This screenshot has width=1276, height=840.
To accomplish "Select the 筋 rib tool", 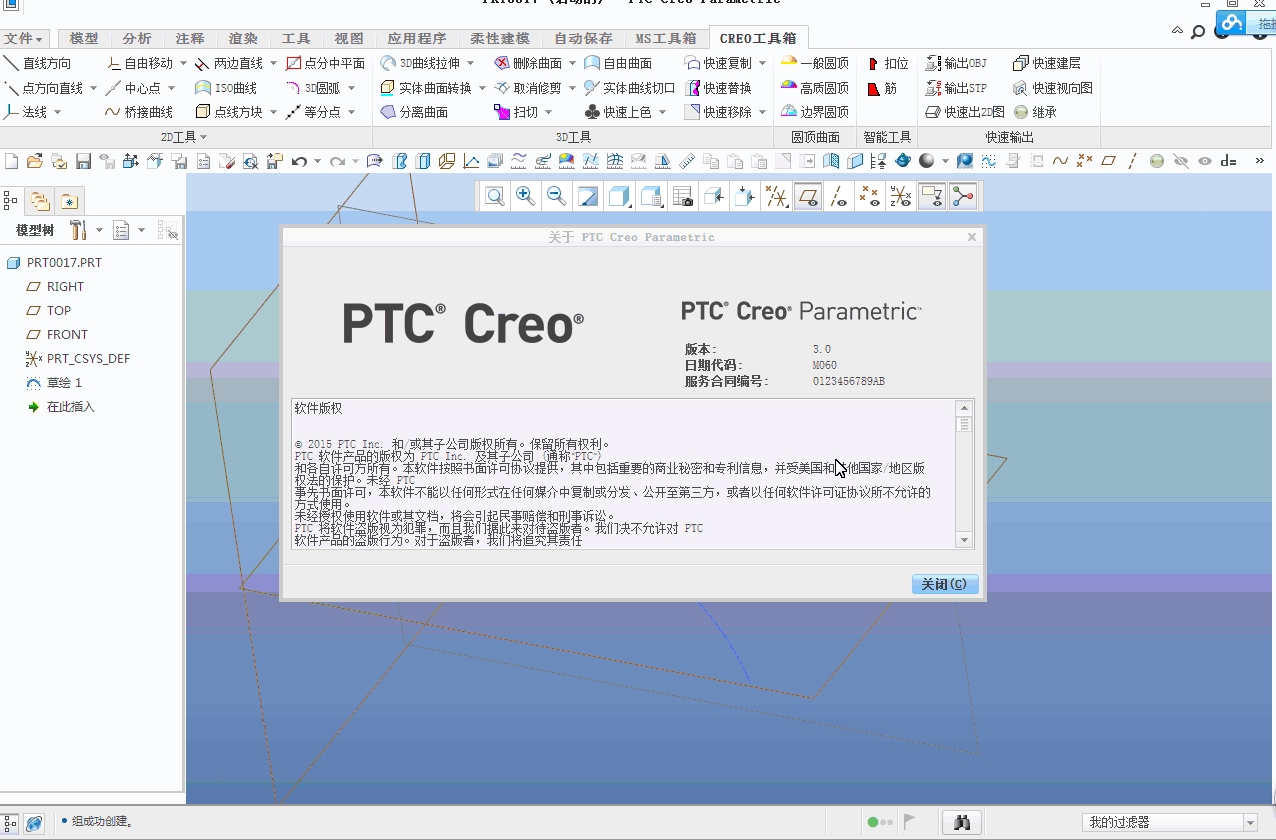I will 882,88.
